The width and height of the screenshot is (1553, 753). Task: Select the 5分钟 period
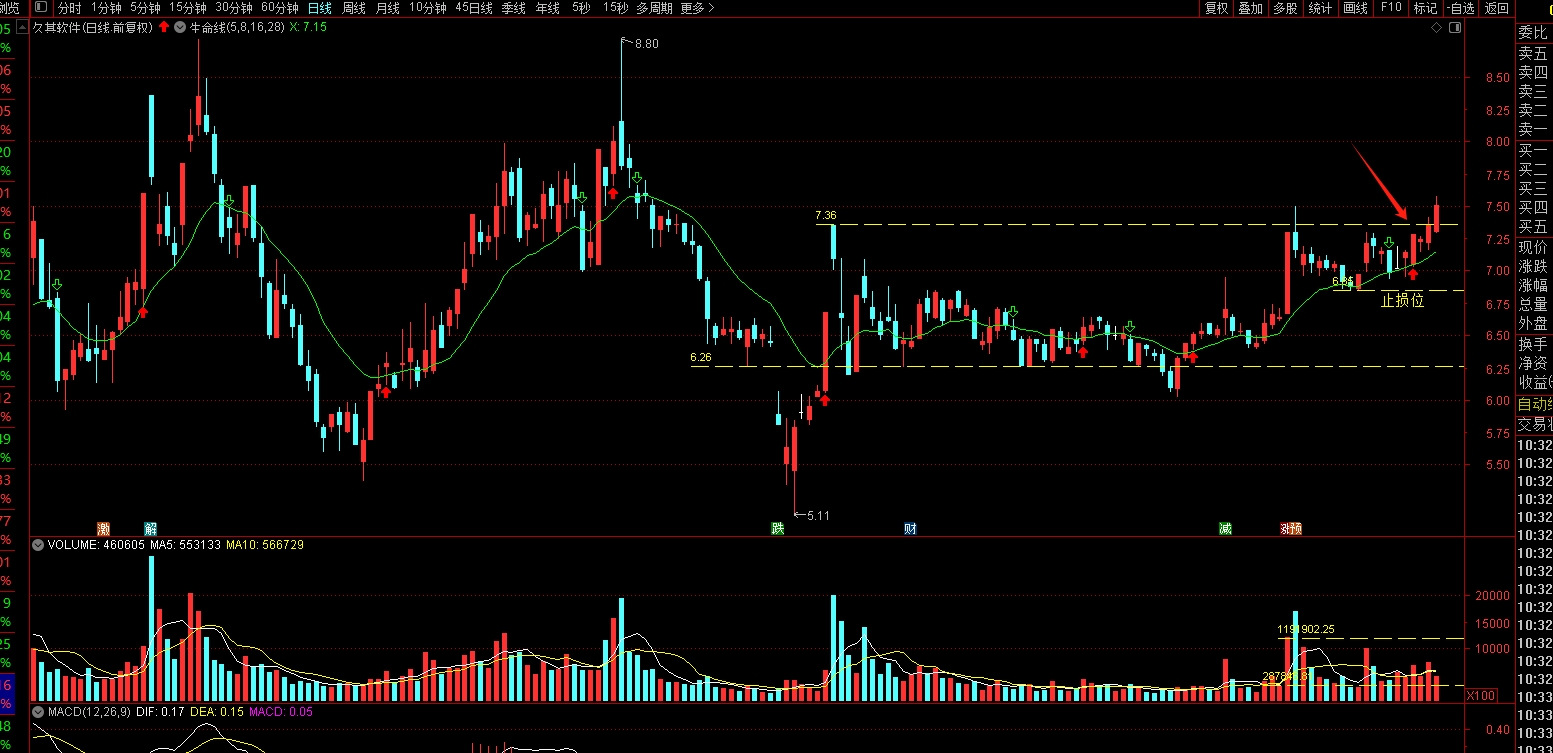point(145,8)
